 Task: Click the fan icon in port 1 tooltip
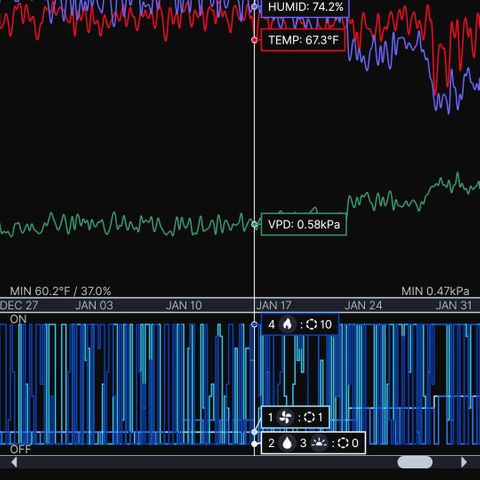click(285, 417)
